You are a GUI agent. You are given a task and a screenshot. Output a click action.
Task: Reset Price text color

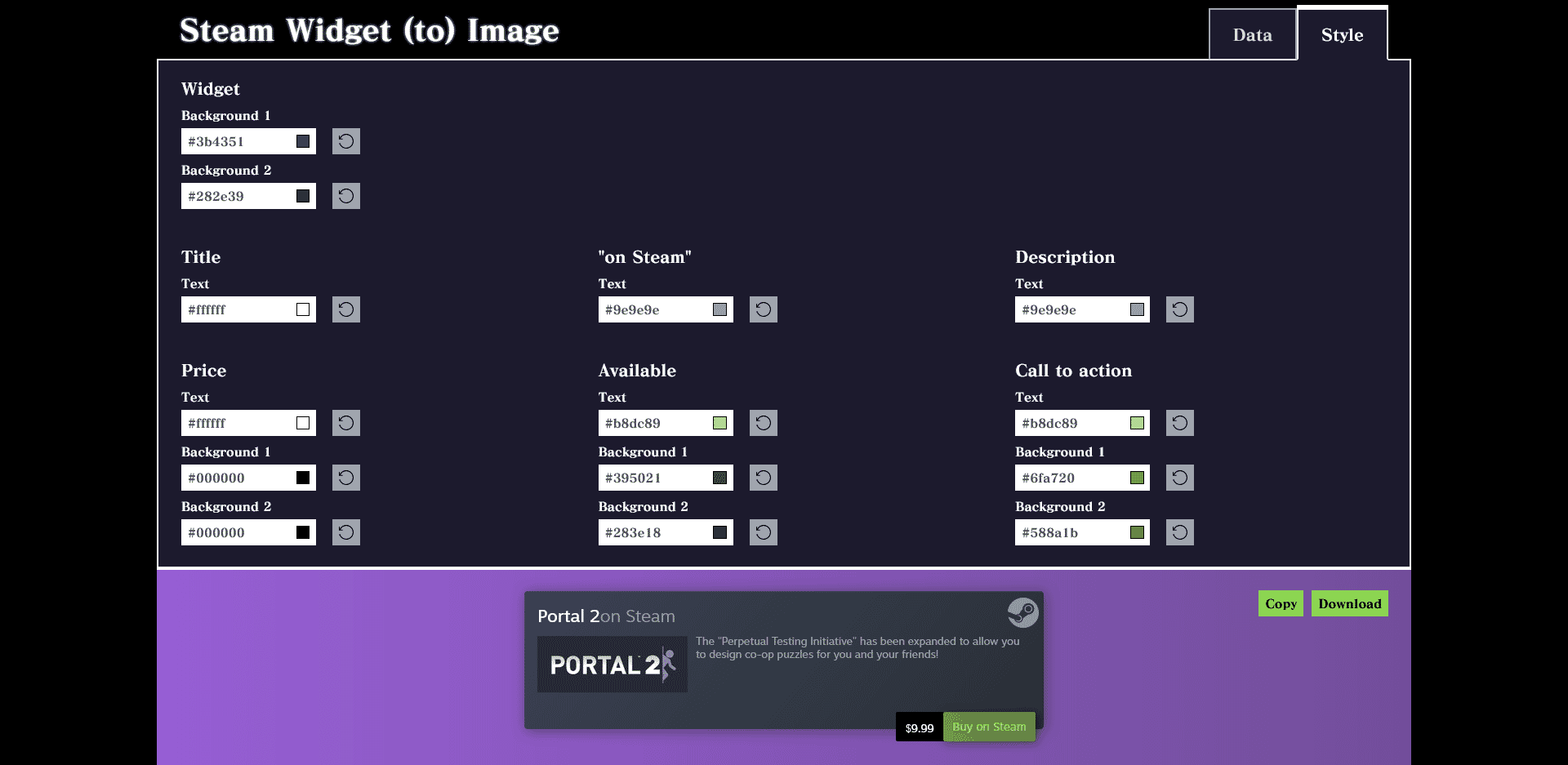pyautogui.click(x=346, y=423)
